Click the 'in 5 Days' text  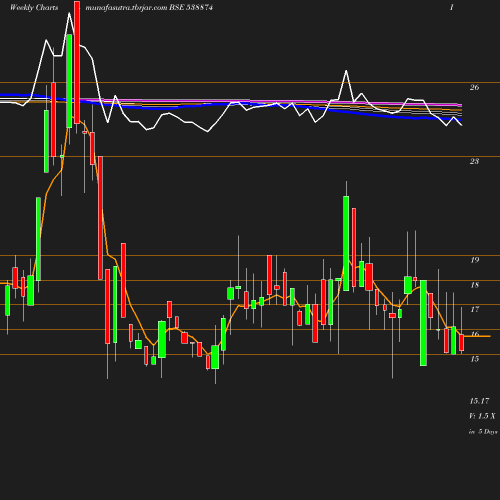[x=483, y=431]
